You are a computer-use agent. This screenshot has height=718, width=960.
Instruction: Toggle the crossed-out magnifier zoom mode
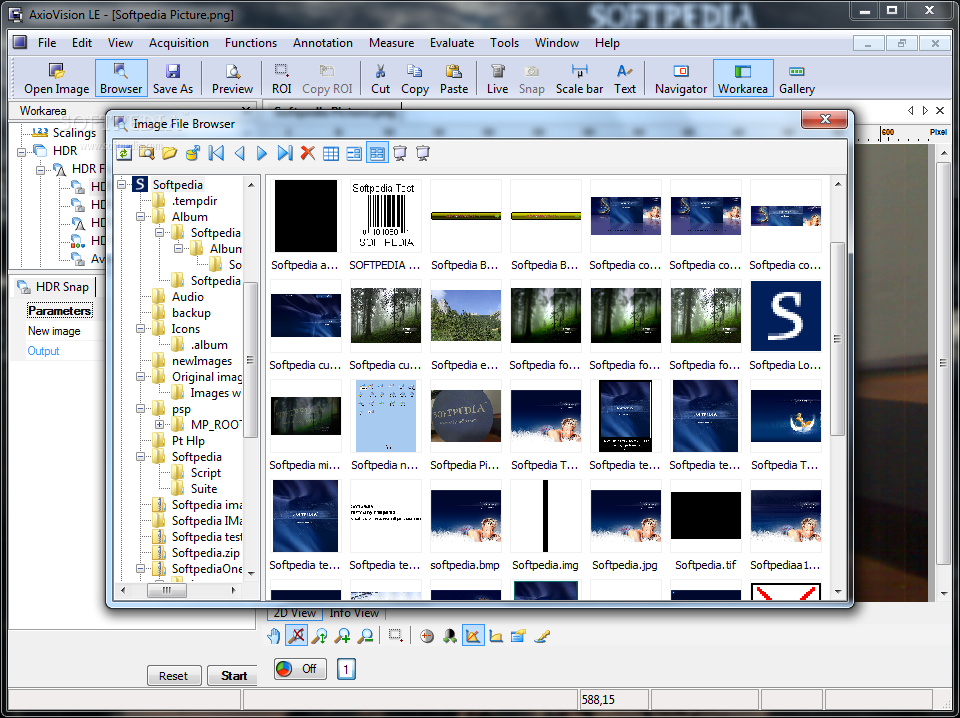[296, 636]
